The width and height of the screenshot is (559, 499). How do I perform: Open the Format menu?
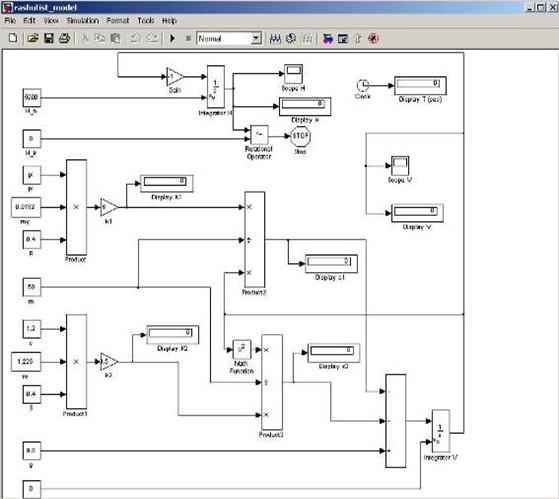(118, 21)
